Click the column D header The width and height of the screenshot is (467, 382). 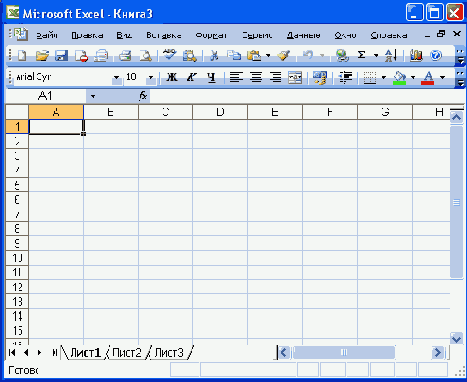click(x=220, y=112)
